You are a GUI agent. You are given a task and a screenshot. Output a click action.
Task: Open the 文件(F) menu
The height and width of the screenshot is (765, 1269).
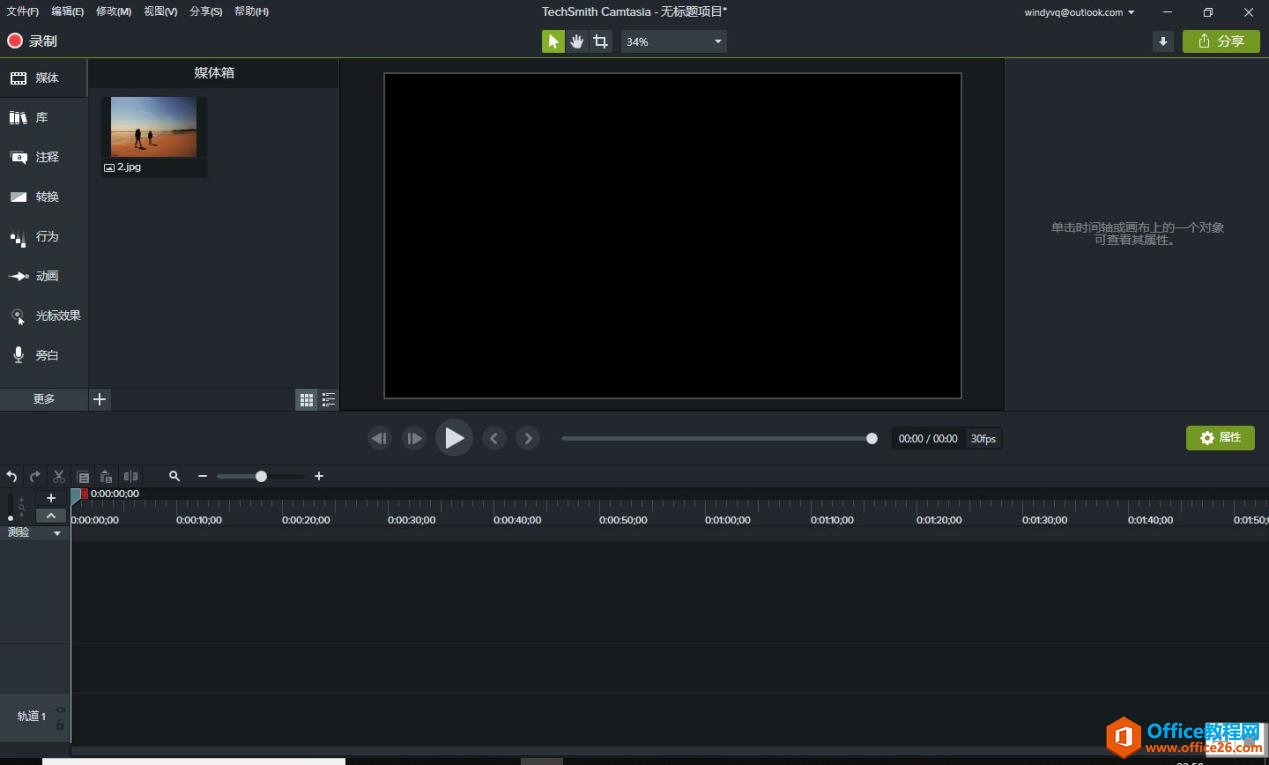[x=23, y=12]
